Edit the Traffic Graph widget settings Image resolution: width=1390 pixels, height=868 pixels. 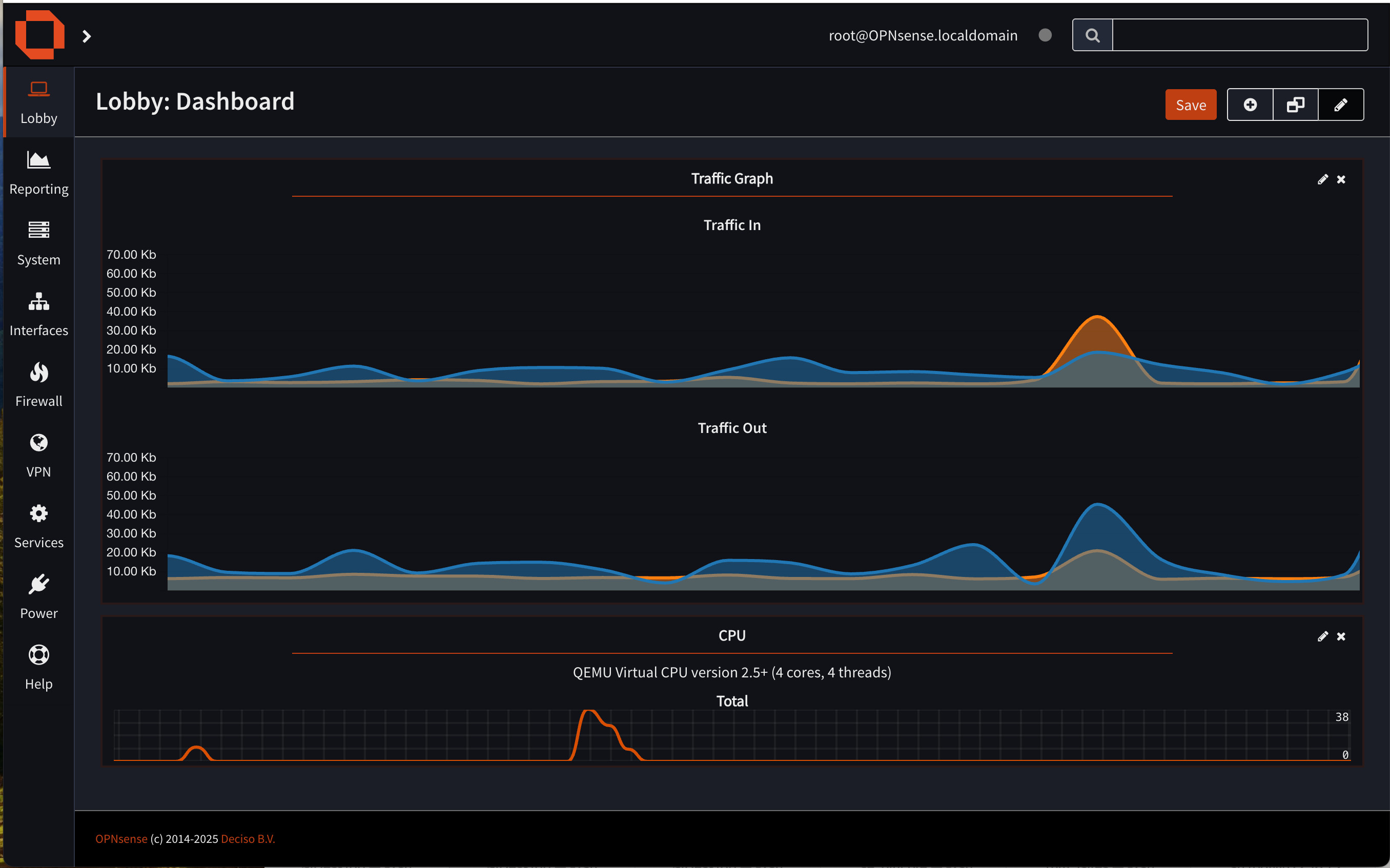[1322, 180]
